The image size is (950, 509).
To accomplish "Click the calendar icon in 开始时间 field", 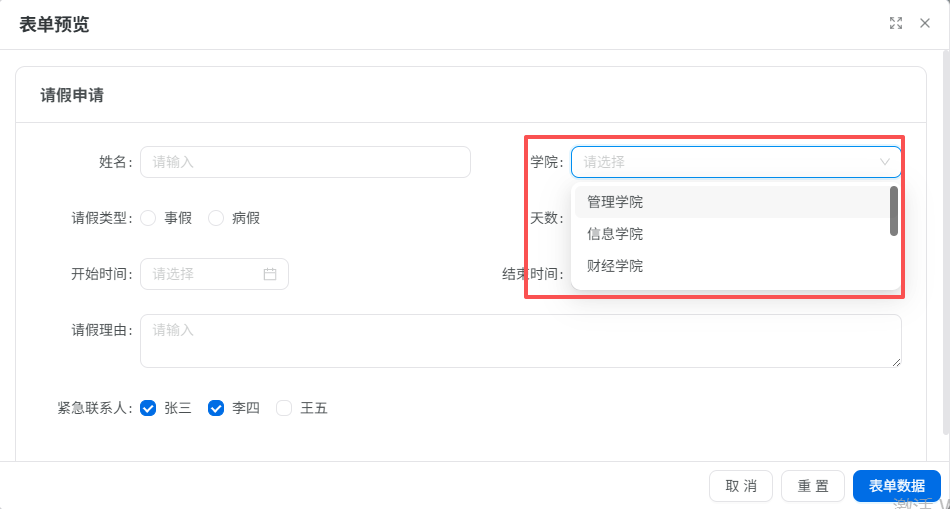I will (x=270, y=274).
